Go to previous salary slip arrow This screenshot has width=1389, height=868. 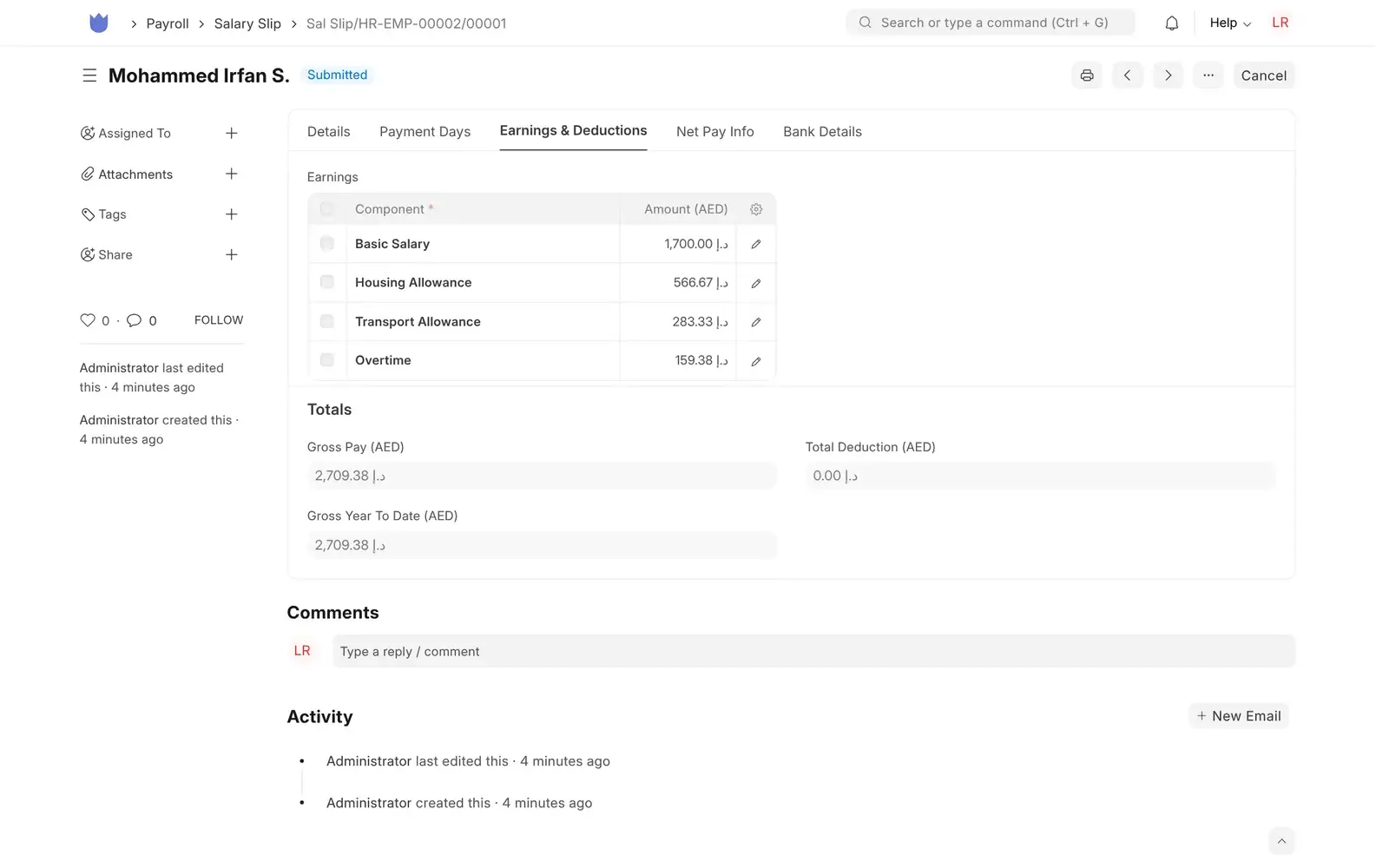pos(1127,76)
